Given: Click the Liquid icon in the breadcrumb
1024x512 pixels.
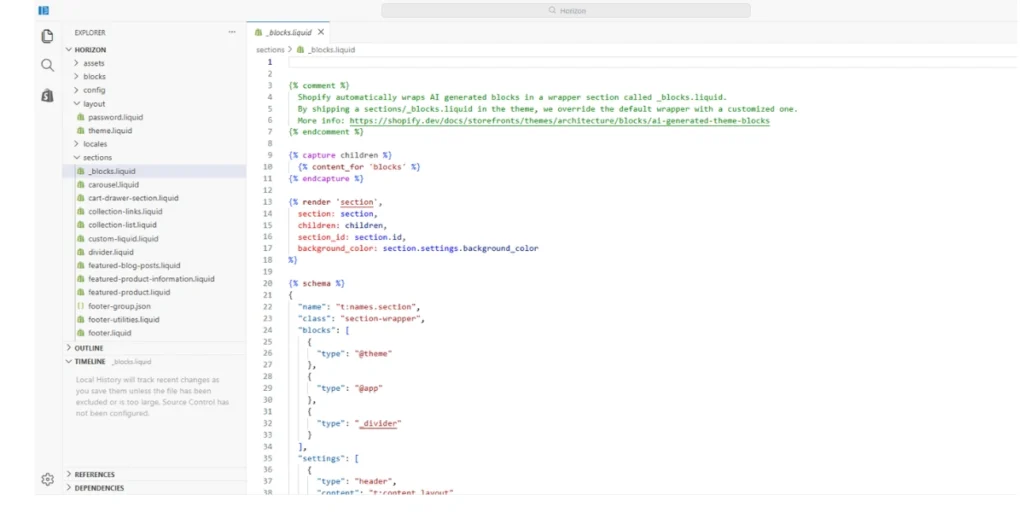Looking at the screenshot, I should click(300, 50).
